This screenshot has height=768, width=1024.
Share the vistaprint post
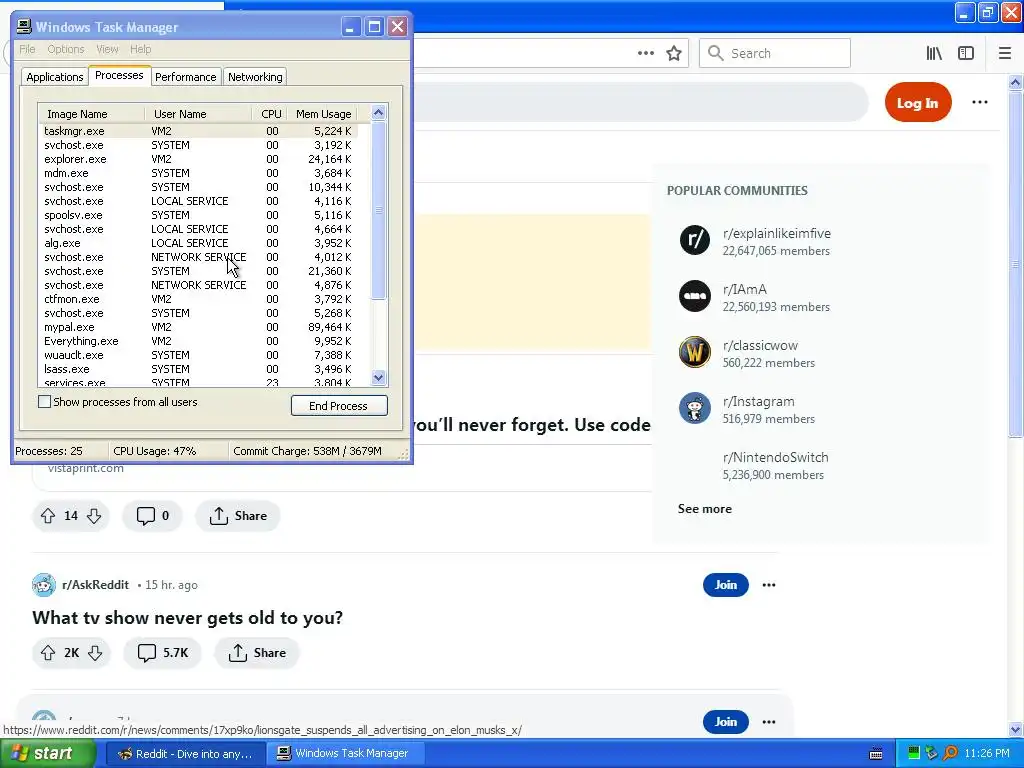coord(238,516)
